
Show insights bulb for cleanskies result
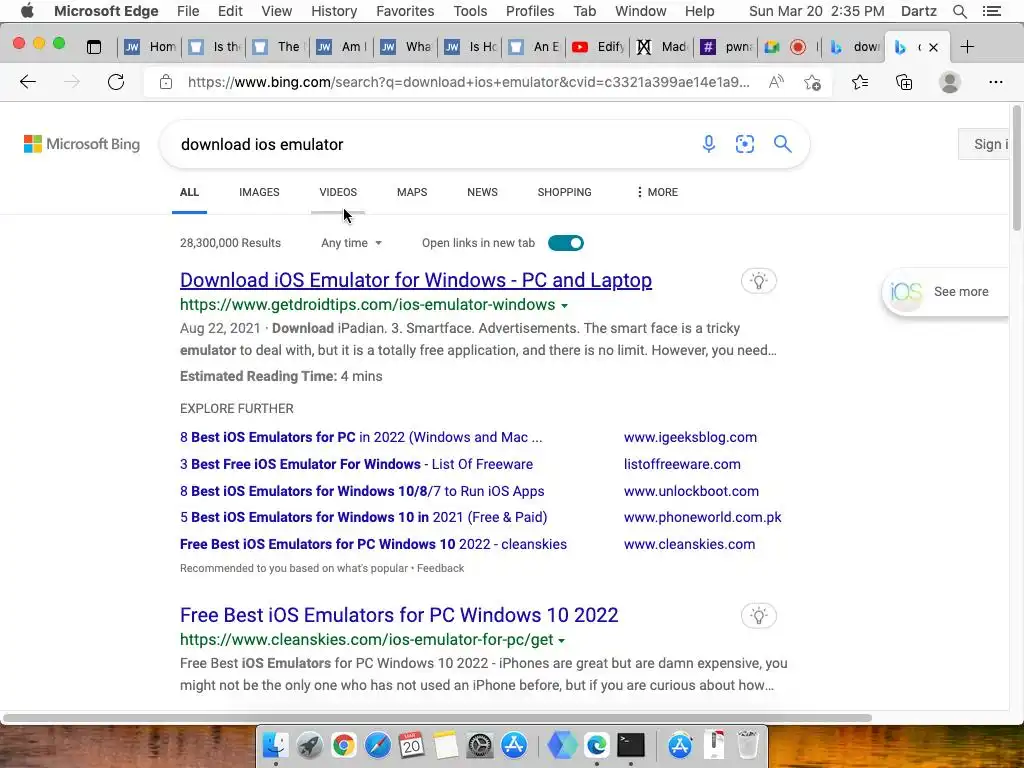click(x=758, y=616)
